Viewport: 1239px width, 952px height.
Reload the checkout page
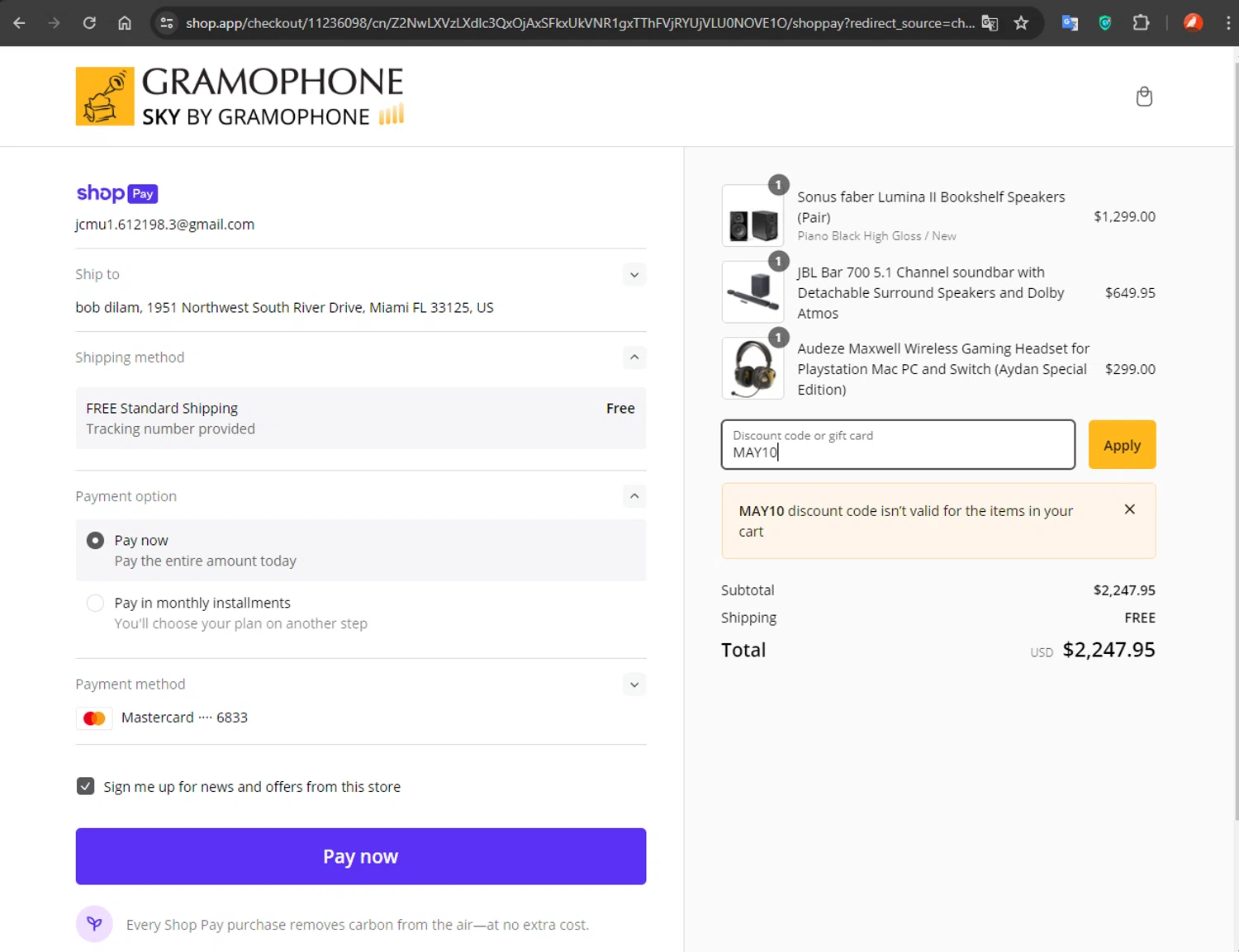pos(89,23)
